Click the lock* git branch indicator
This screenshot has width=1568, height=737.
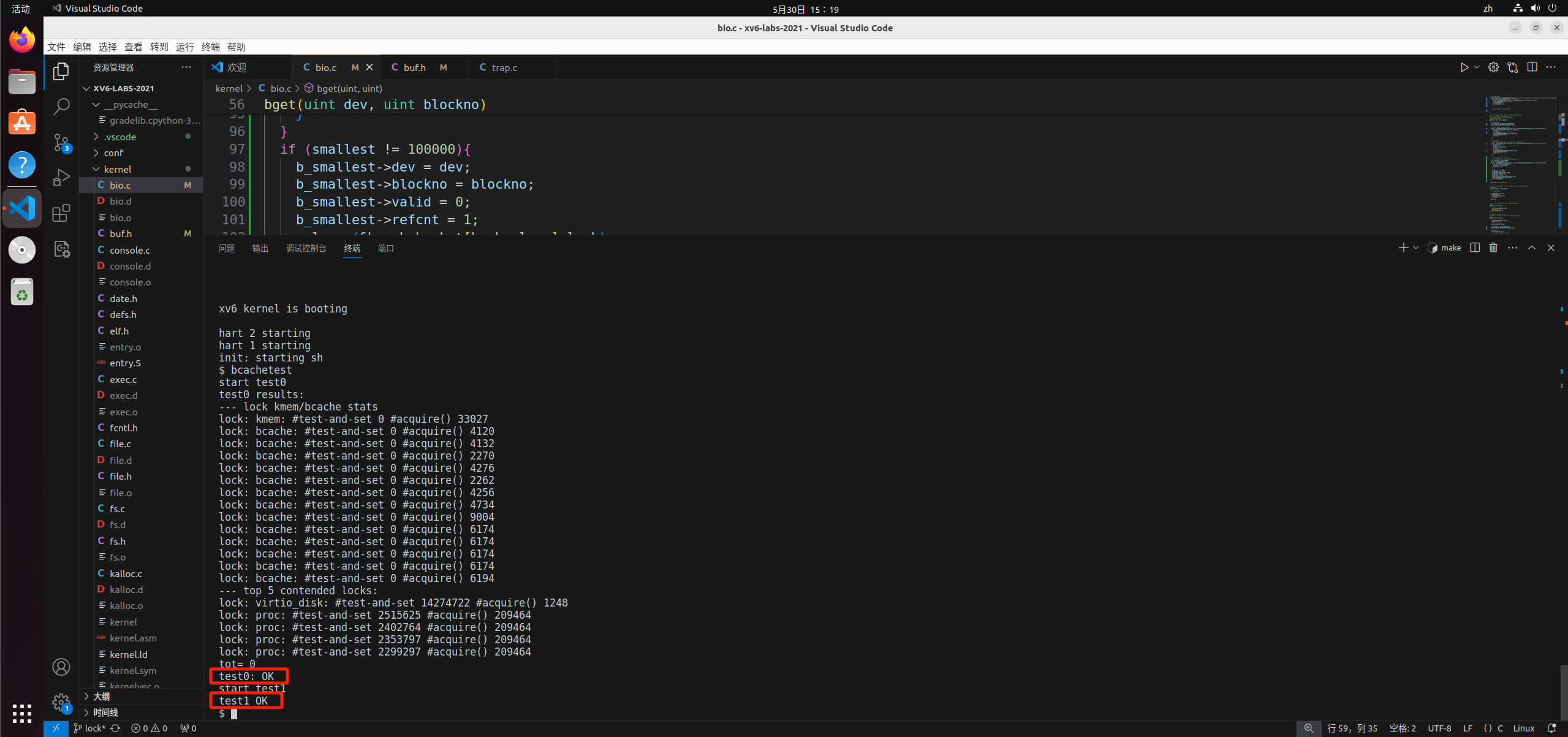point(89,728)
